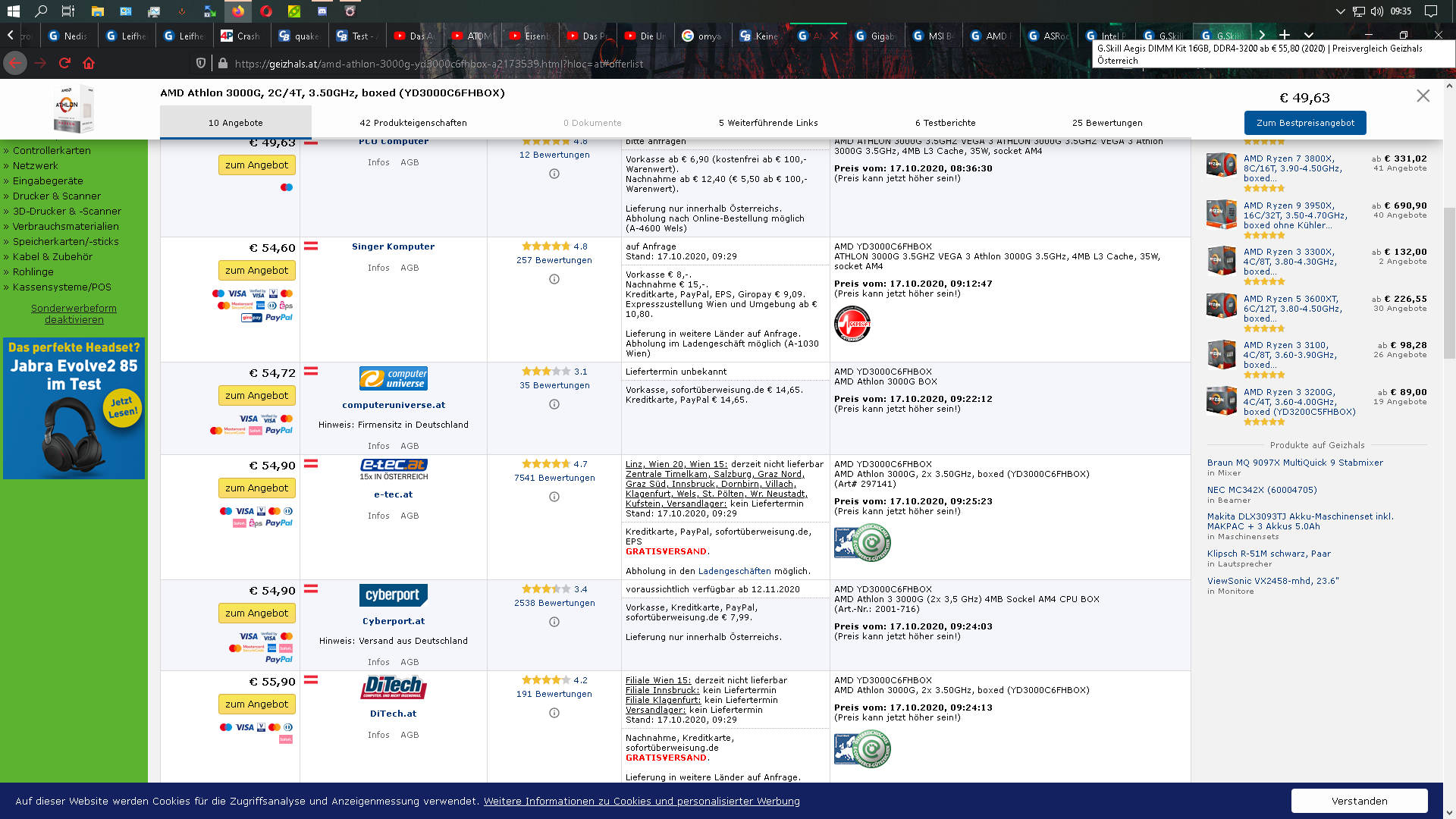Switch to 42 Produkteigenschaften tab
Screen dimensions: 1456x819
(413, 123)
